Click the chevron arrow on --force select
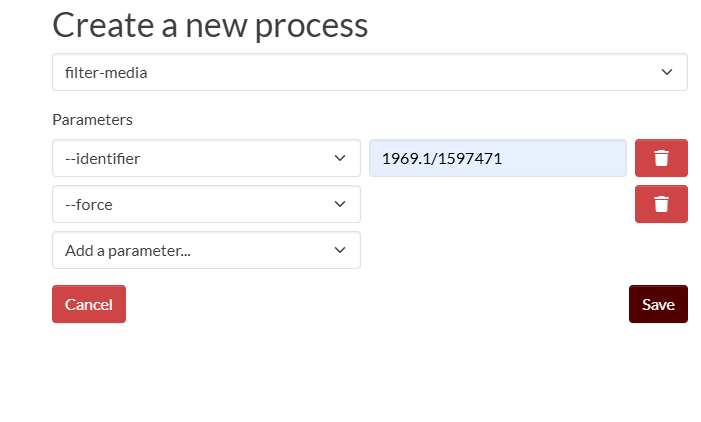This screenshot has height=422, width=701. point(340,204)
